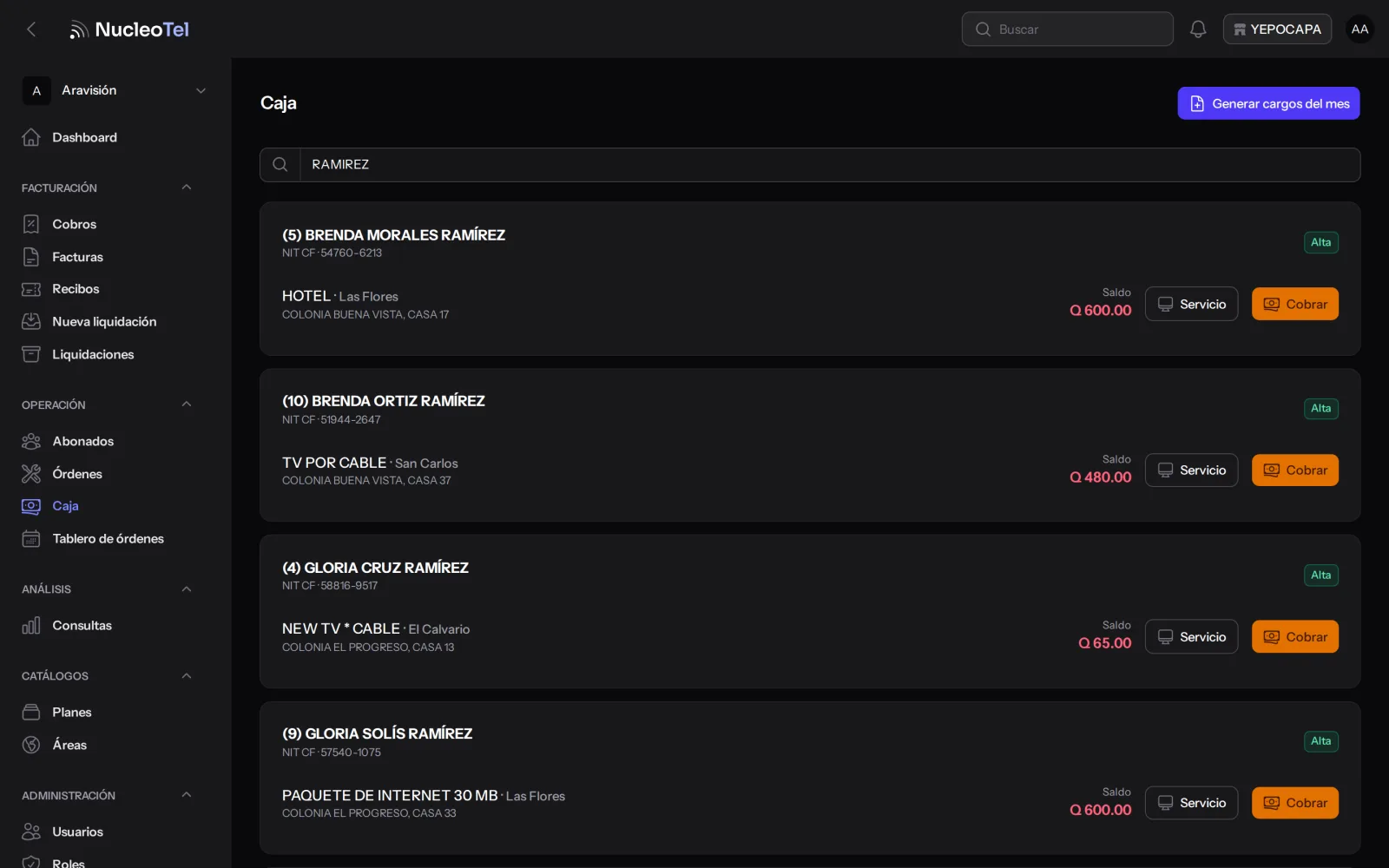Open the AA user avatar menu

(x=1359, y=30)
